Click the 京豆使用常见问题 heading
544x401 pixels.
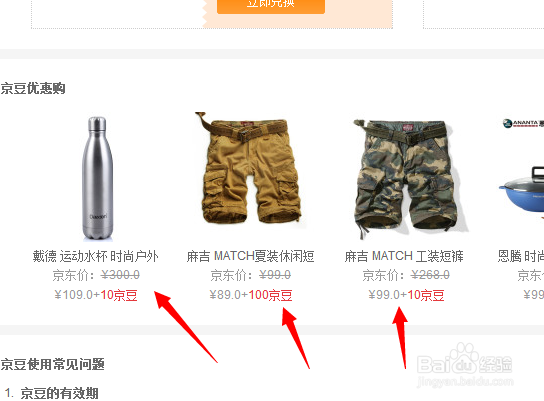(x=52, y=365)
